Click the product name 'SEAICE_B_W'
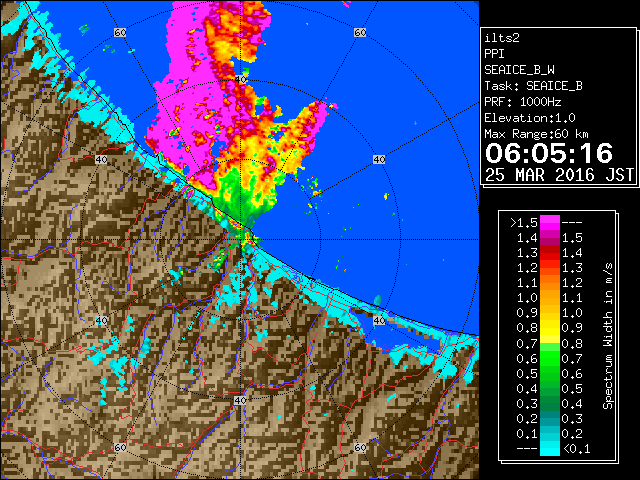This screenshot has height=480, width=640. pos(519,70)
